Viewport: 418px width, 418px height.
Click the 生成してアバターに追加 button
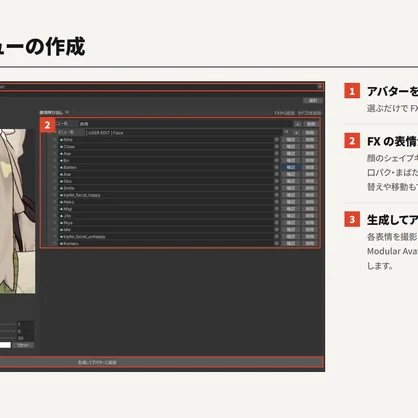(161, 362)
